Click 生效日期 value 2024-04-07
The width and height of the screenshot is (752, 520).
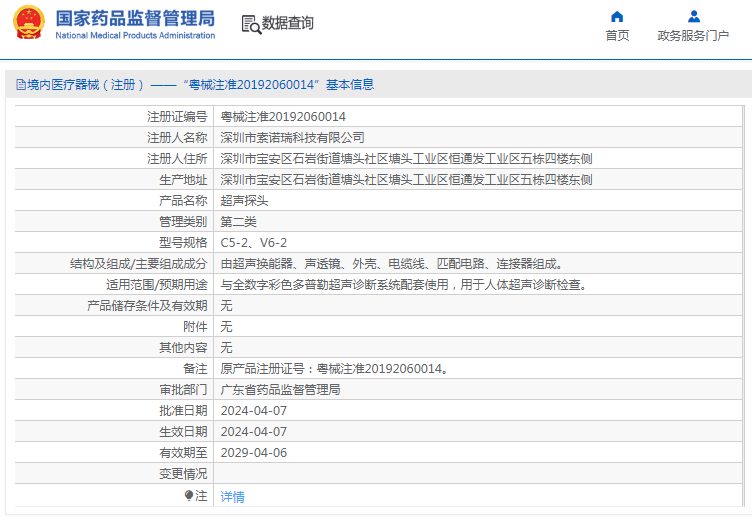coord(254,432)
